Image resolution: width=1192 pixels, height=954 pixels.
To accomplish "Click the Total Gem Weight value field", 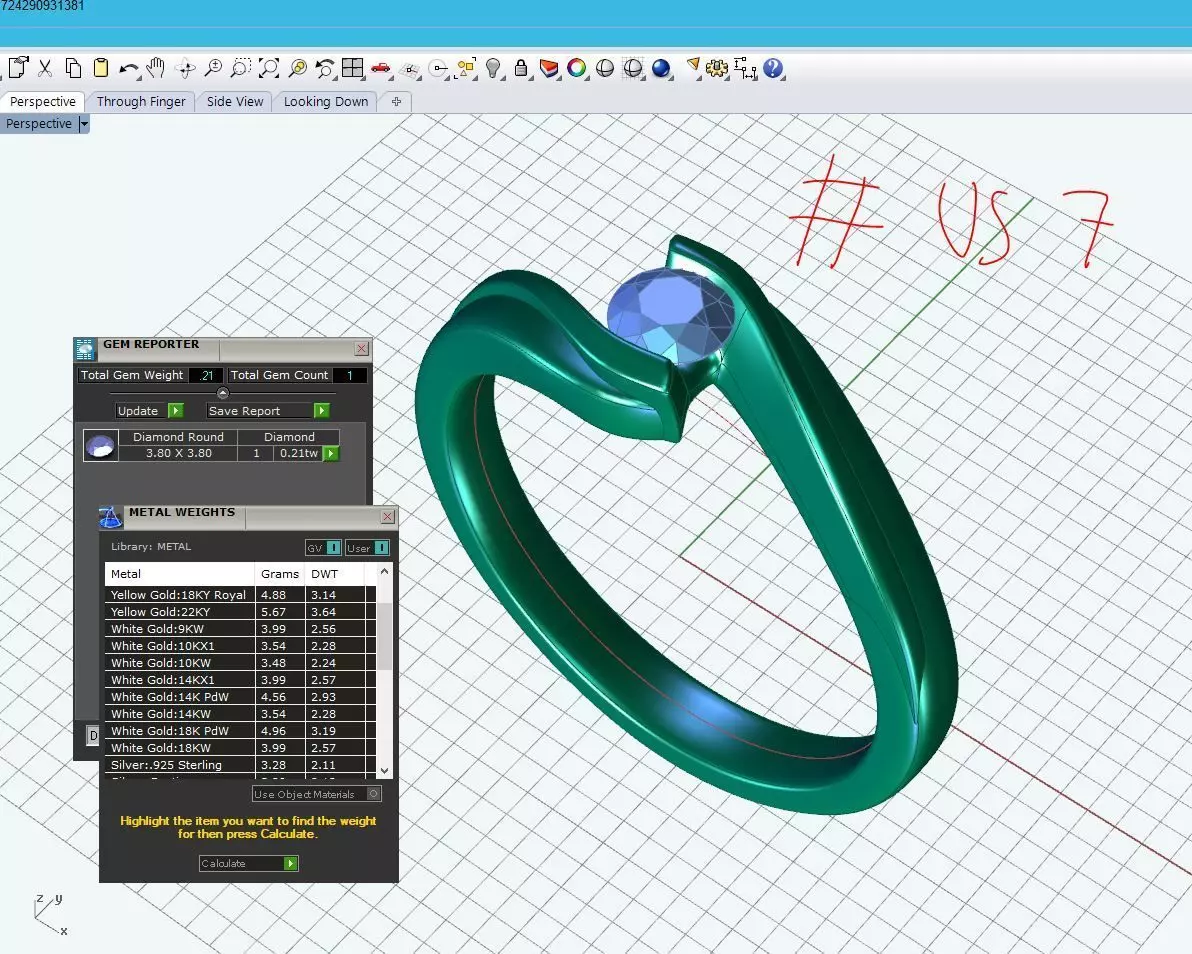I will (x=206, y=375).
